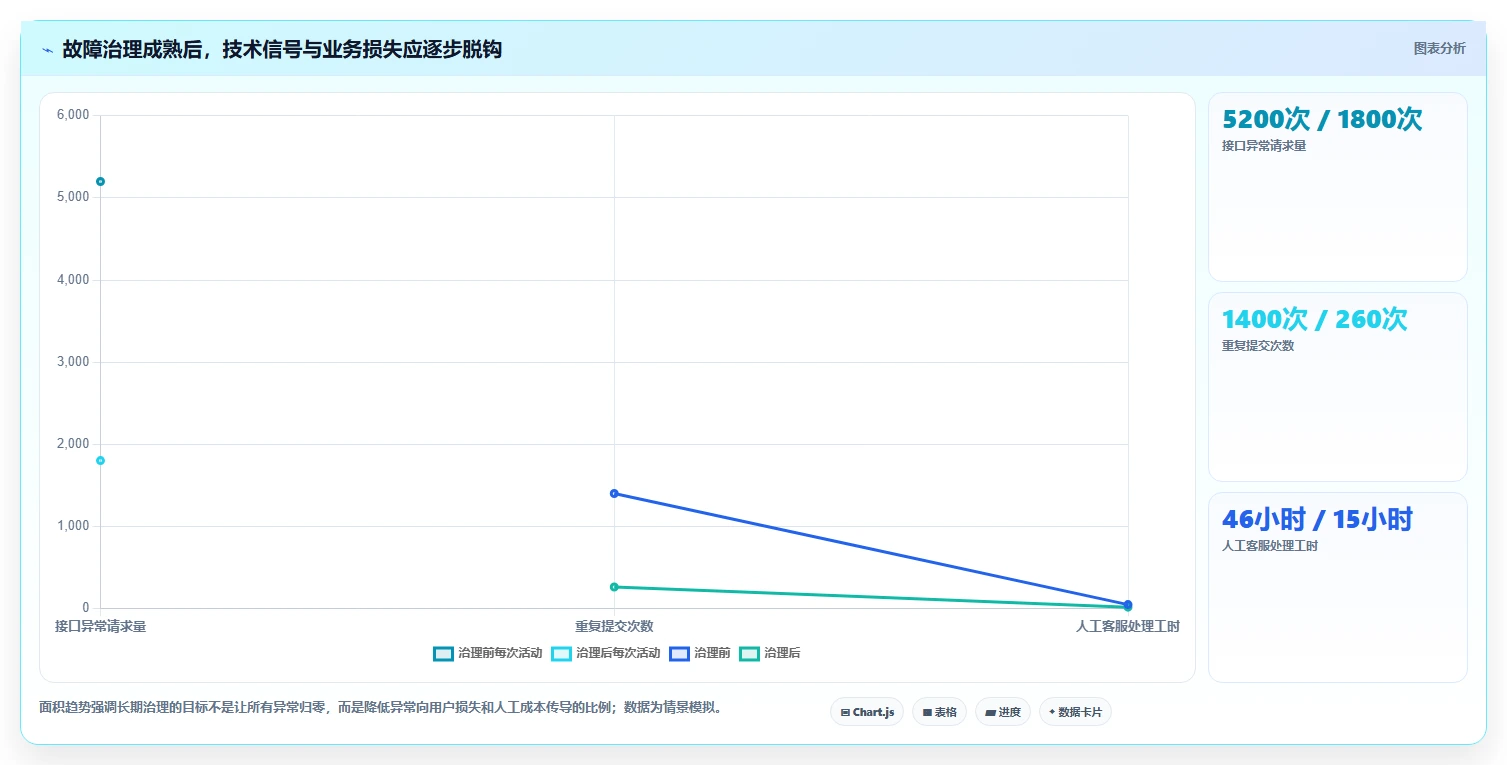Viewport: 1507px width, 765px height.
Task: Click the chart title 故障治理成熟后 heading
Action: tap(282, 49)
